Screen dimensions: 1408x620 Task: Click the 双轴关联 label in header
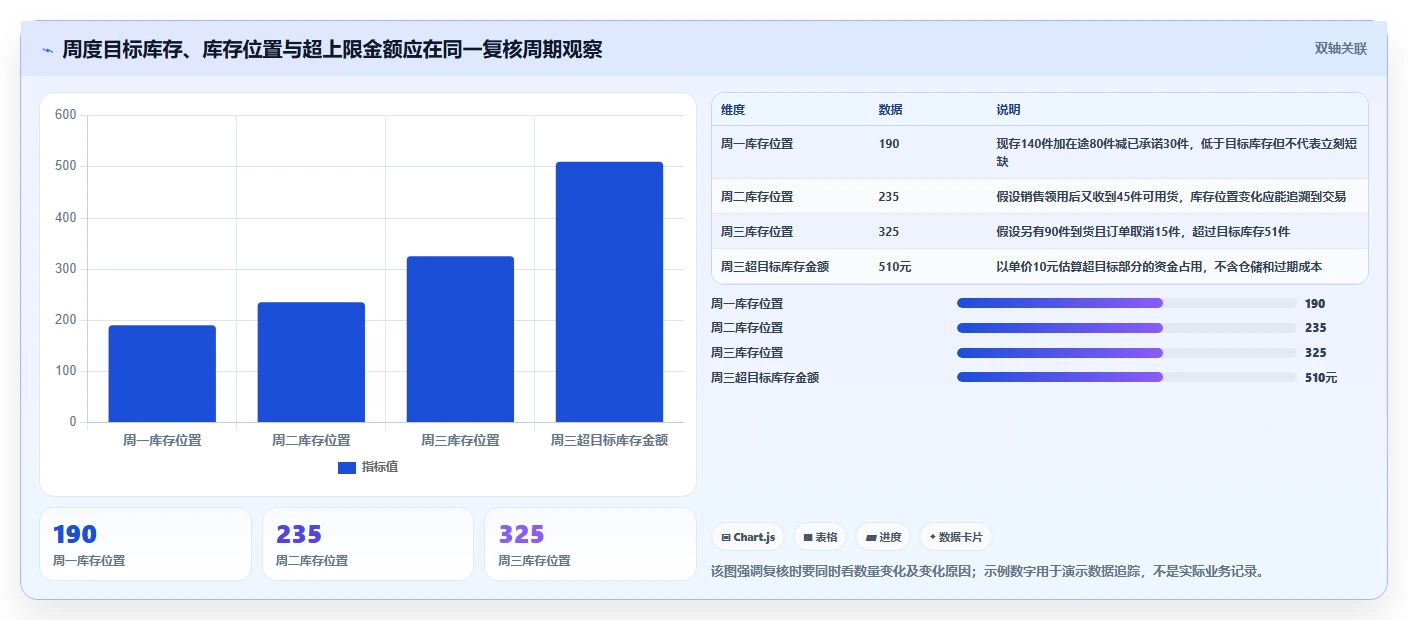[1340, 49]
